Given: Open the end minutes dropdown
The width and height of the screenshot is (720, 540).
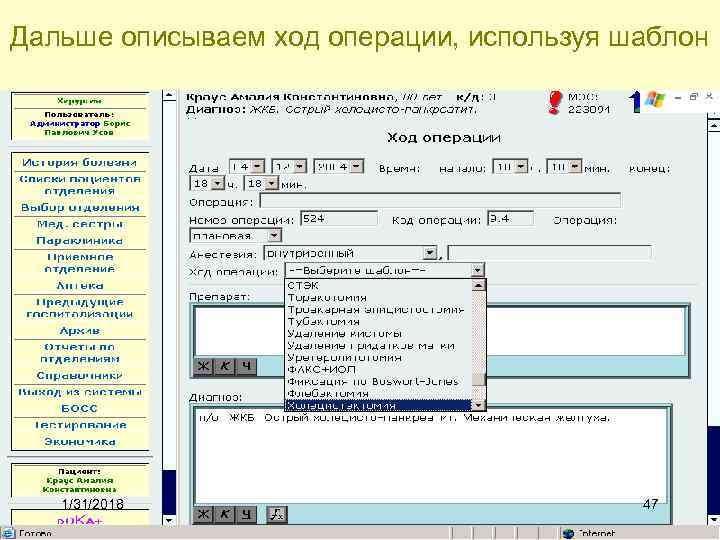Looking at the screenshot, I should tap(272, 183).
